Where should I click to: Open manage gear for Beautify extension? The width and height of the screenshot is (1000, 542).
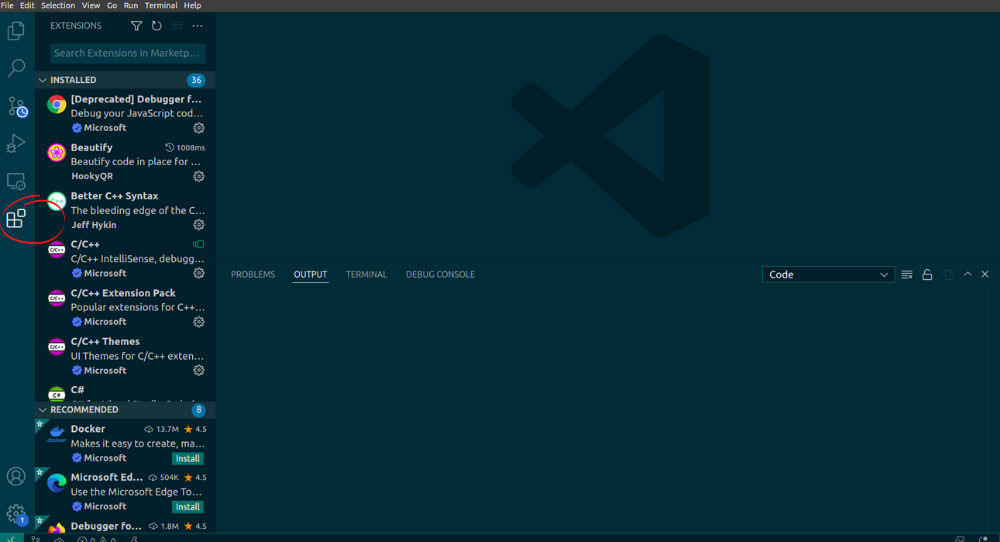(x=199, y=177)
